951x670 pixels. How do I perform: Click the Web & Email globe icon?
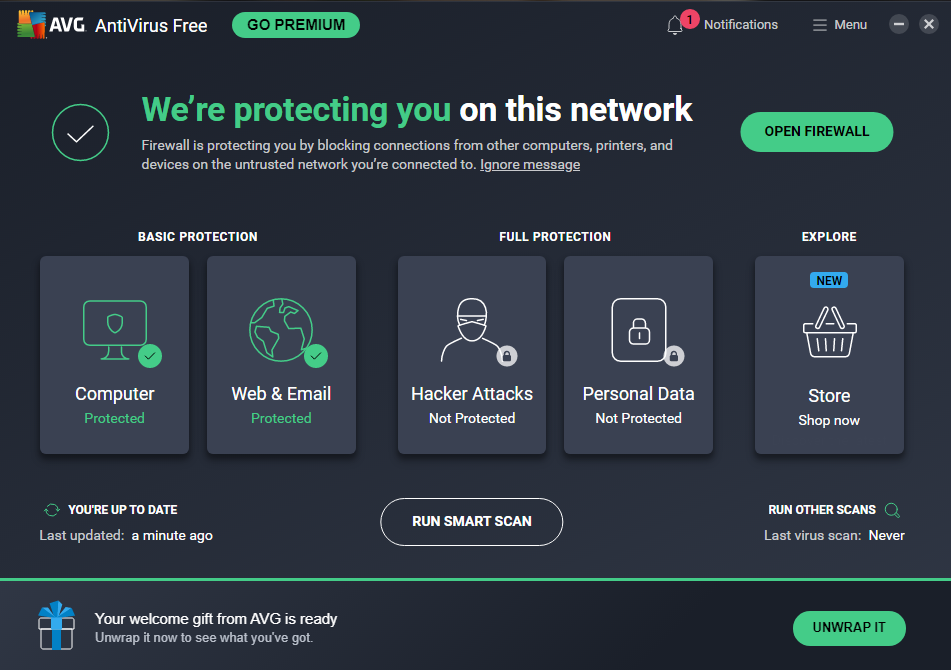coord(281,330)
